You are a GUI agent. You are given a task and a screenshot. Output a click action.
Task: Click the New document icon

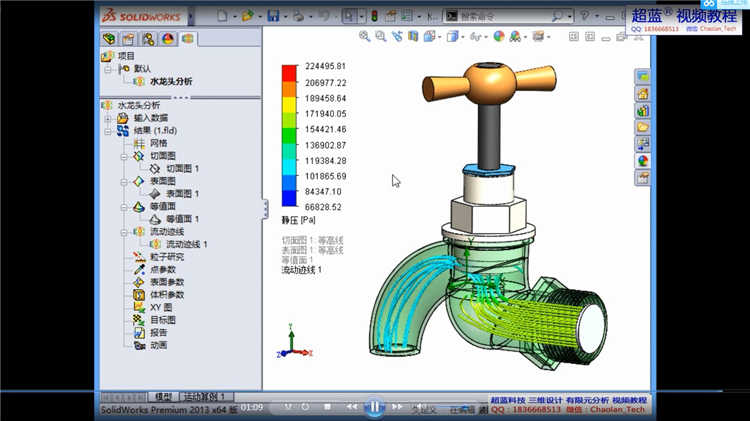pos(222,16)
